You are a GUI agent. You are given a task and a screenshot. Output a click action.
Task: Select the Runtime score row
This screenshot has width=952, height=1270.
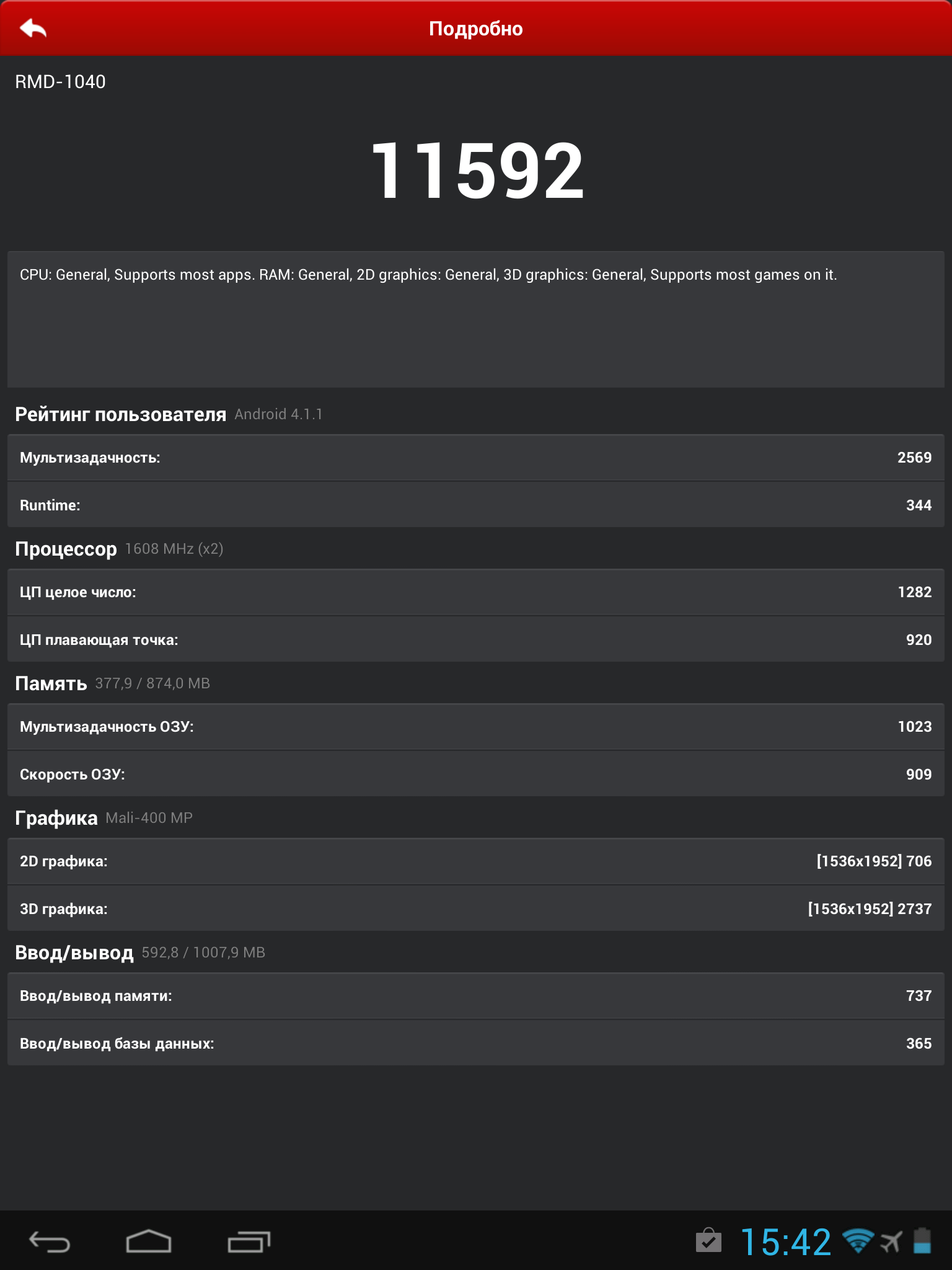tap(476, 505)
